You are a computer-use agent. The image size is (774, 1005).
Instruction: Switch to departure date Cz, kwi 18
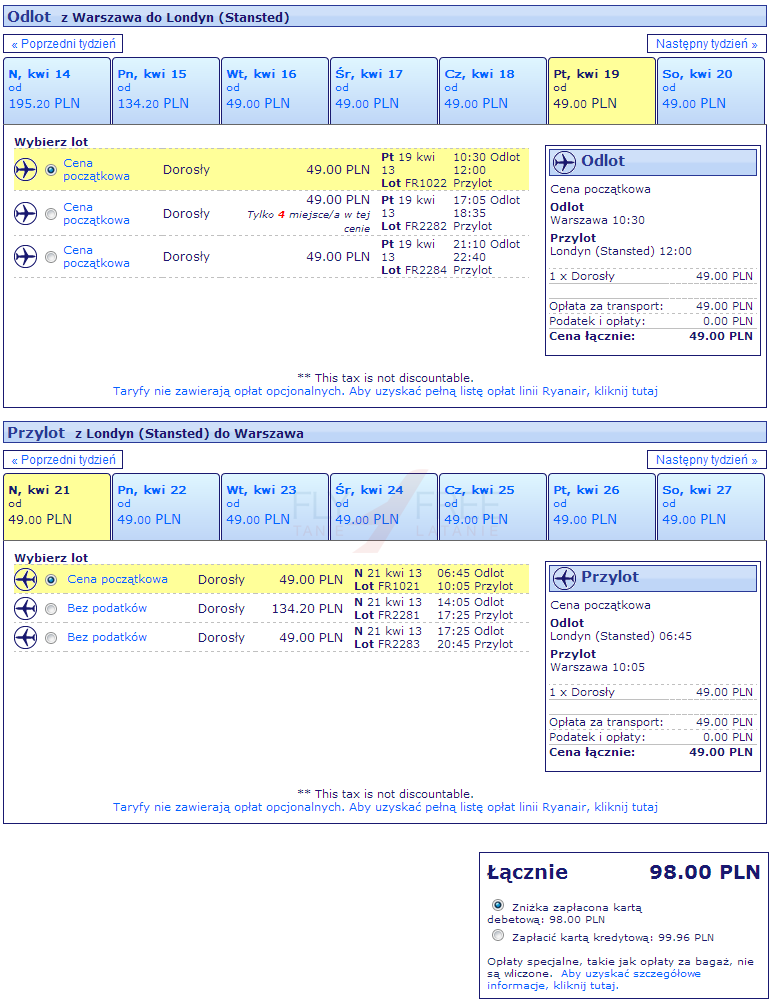[x=493, y=90]
